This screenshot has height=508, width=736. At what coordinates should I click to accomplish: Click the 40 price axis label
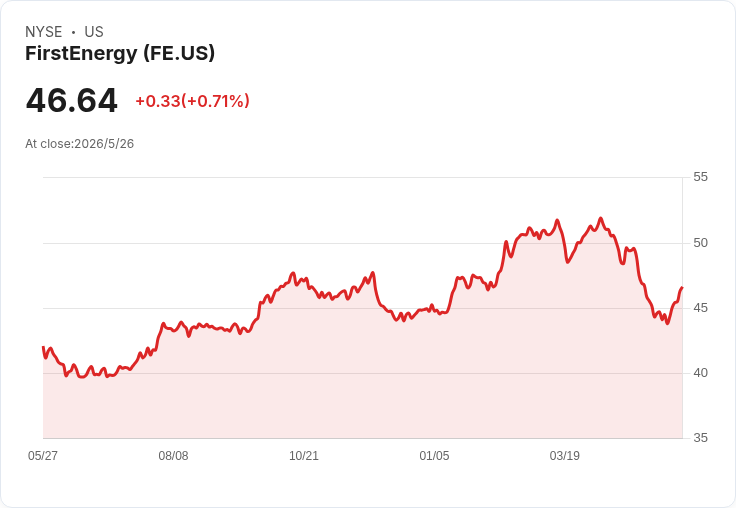(x=700, y=373)
